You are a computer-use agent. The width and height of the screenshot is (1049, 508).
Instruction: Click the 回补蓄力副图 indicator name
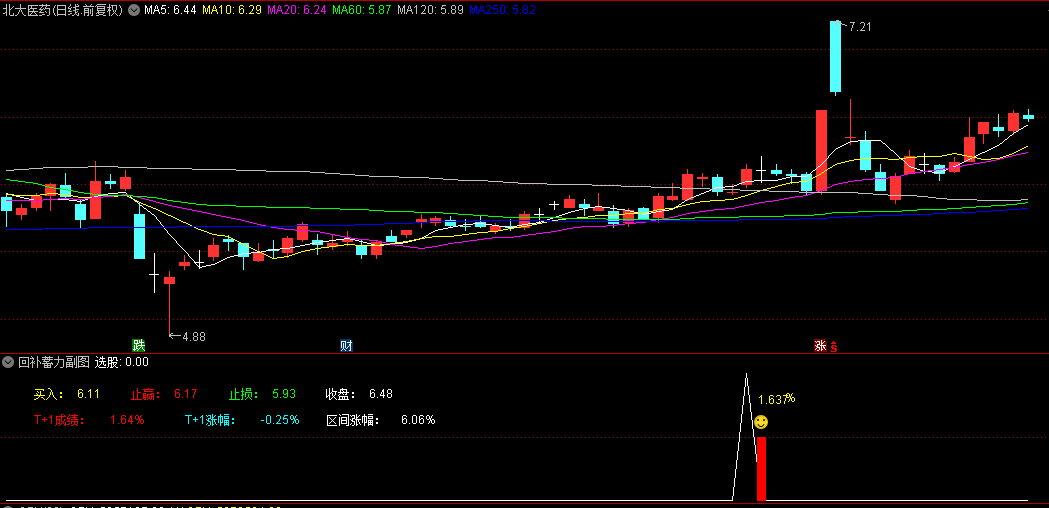point(54,362)
